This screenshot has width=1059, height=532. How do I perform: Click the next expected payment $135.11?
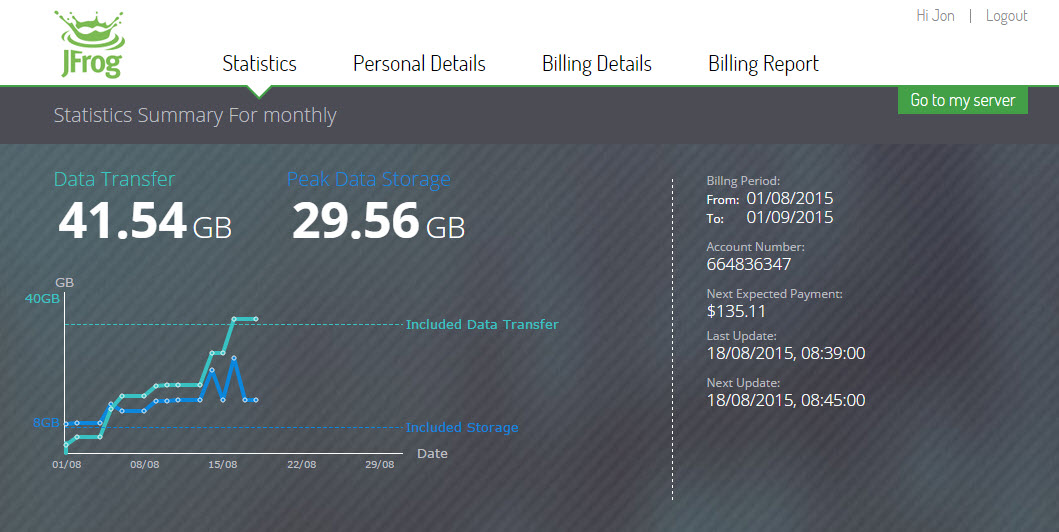coord(736,311)
